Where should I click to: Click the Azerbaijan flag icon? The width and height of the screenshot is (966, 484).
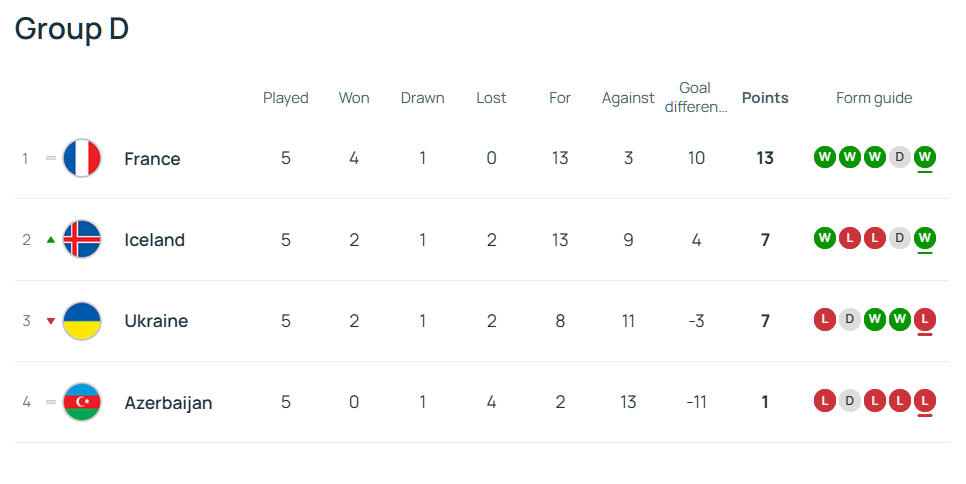click(x=82, y=402)
